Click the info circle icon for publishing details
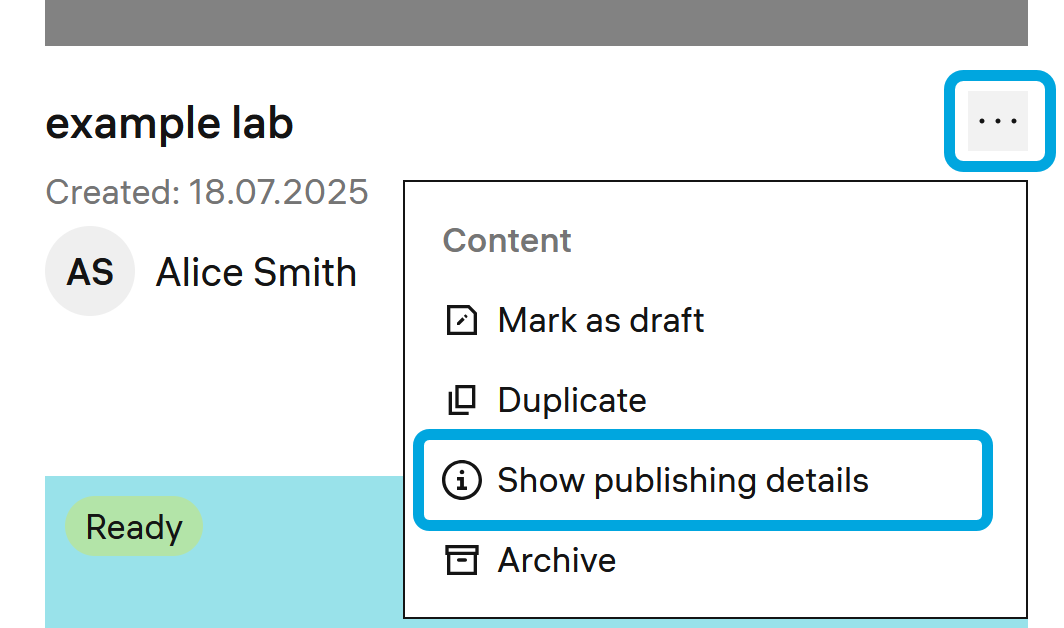This screenshot has height=628, width=1064. click(461, 480)
